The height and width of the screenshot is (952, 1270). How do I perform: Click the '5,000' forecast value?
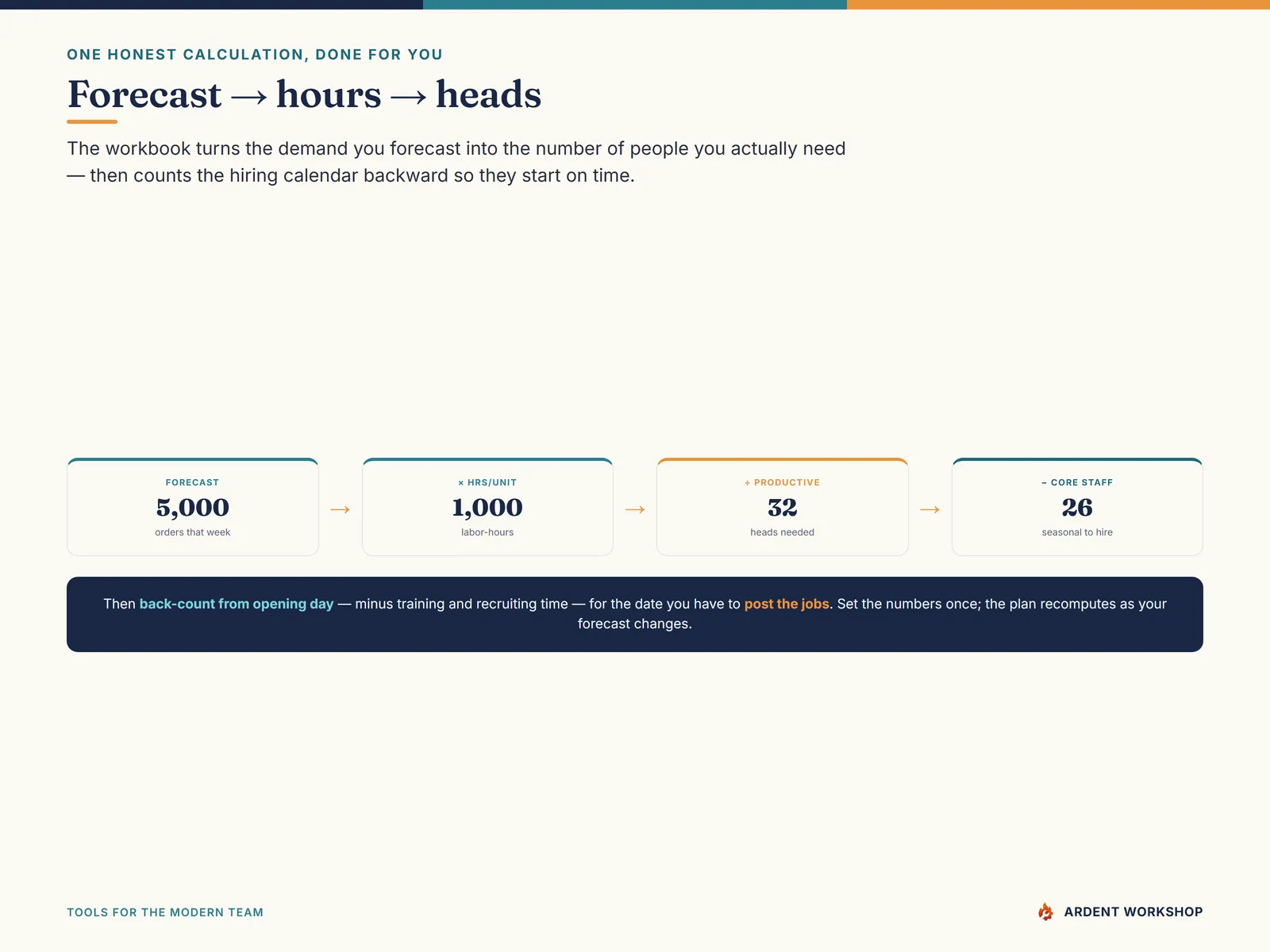193,507
